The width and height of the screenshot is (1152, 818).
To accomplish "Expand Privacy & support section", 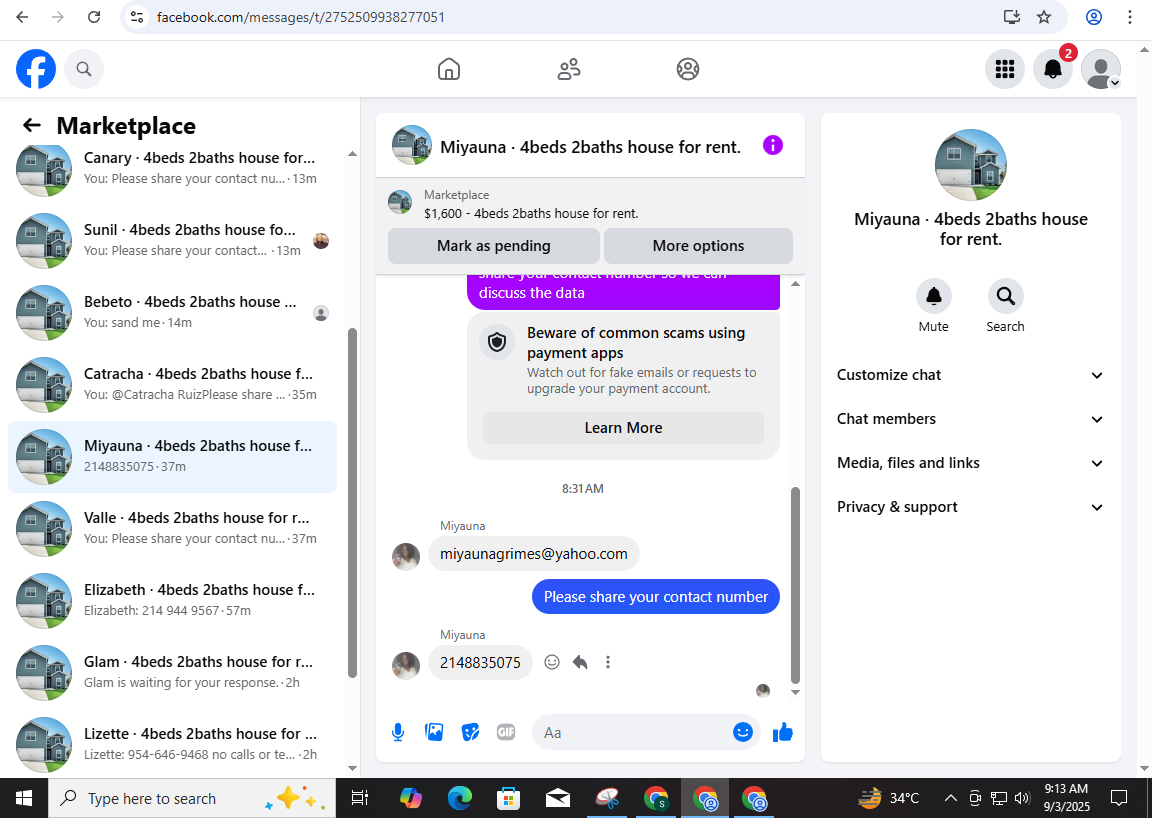I will (x=971, y=507).
